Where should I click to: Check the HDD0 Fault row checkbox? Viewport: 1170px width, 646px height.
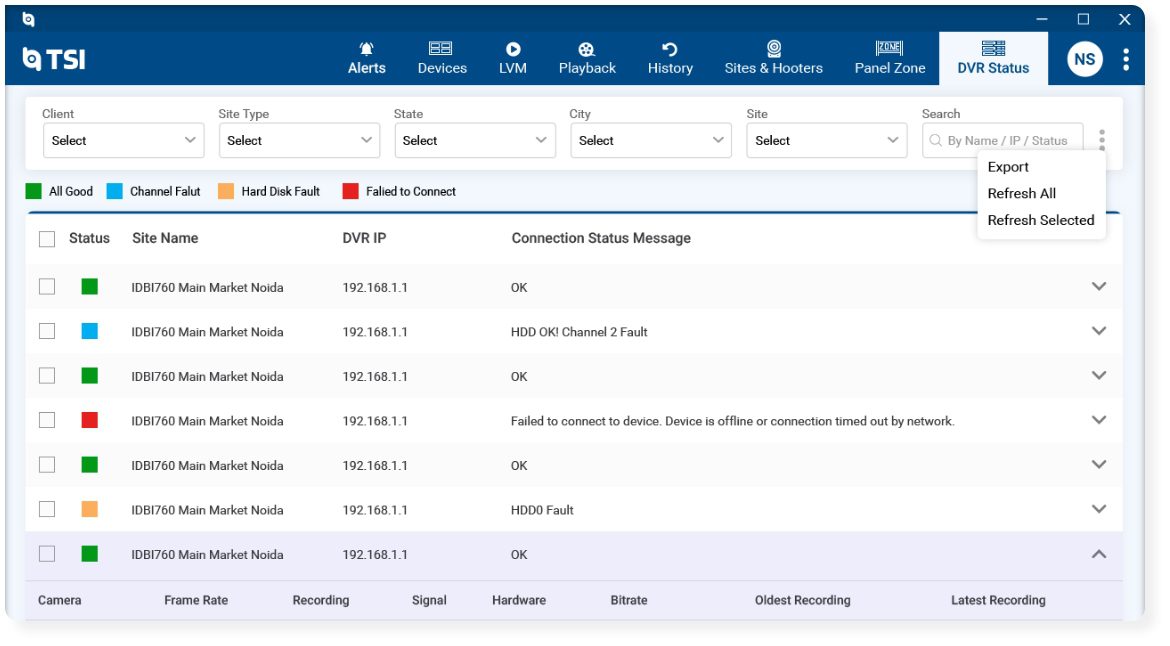[x=47, y=509]
